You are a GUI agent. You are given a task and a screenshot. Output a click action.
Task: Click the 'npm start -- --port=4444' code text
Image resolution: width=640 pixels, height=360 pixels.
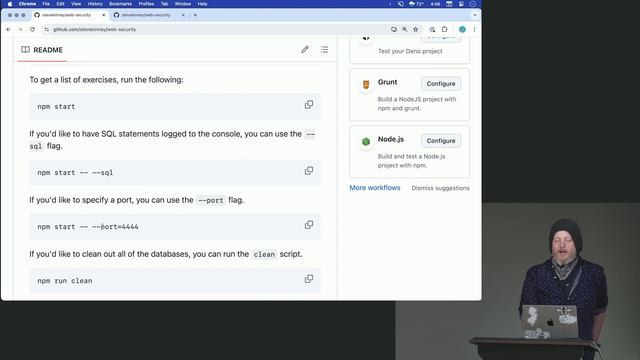coord(88,227)
